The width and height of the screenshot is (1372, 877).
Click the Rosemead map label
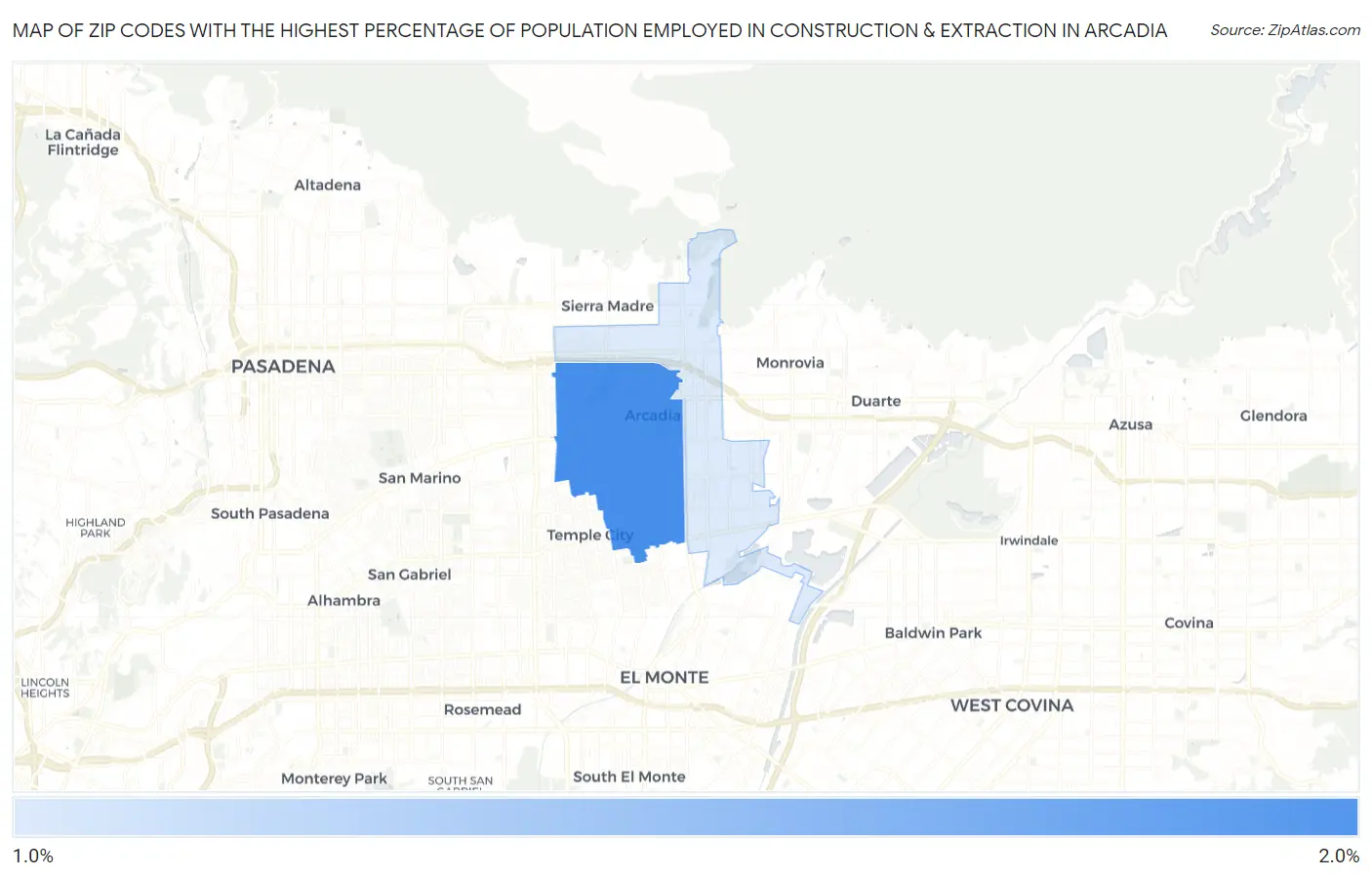482,710
